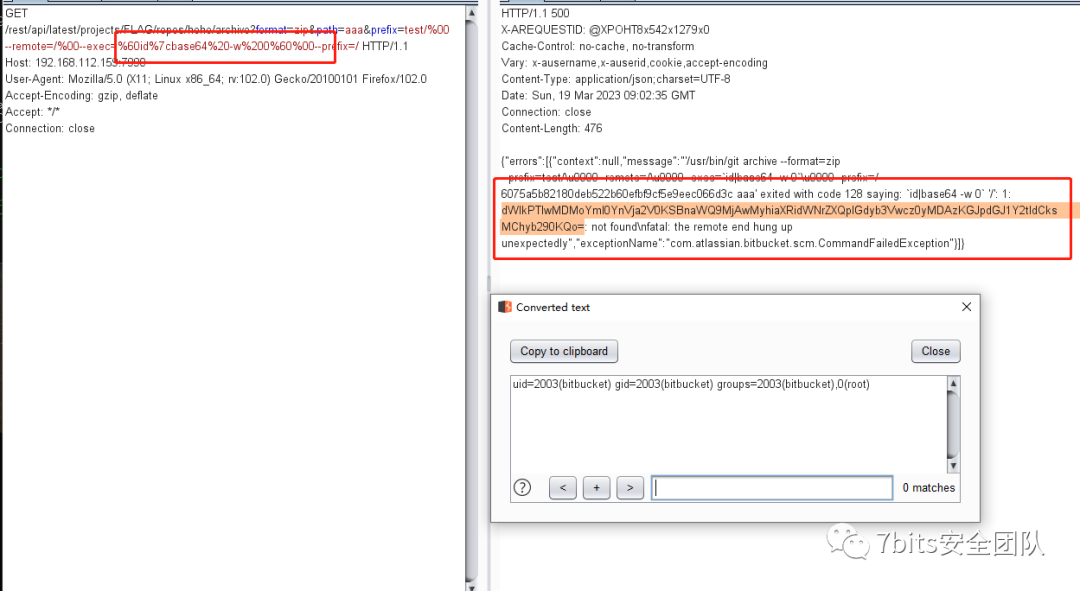Close the Converted text dialog with X
The width and height of the screenshot is (1080, 591).
click(966, 307)
